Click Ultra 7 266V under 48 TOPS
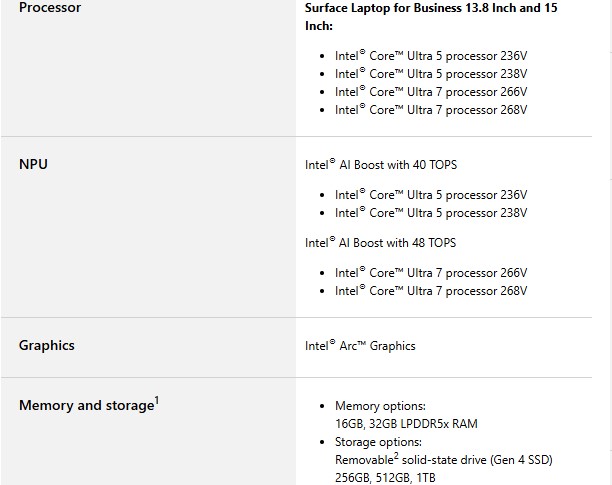The height and width of the screenshot is (485, 612). pyautogui.click(x=430, y=273)
